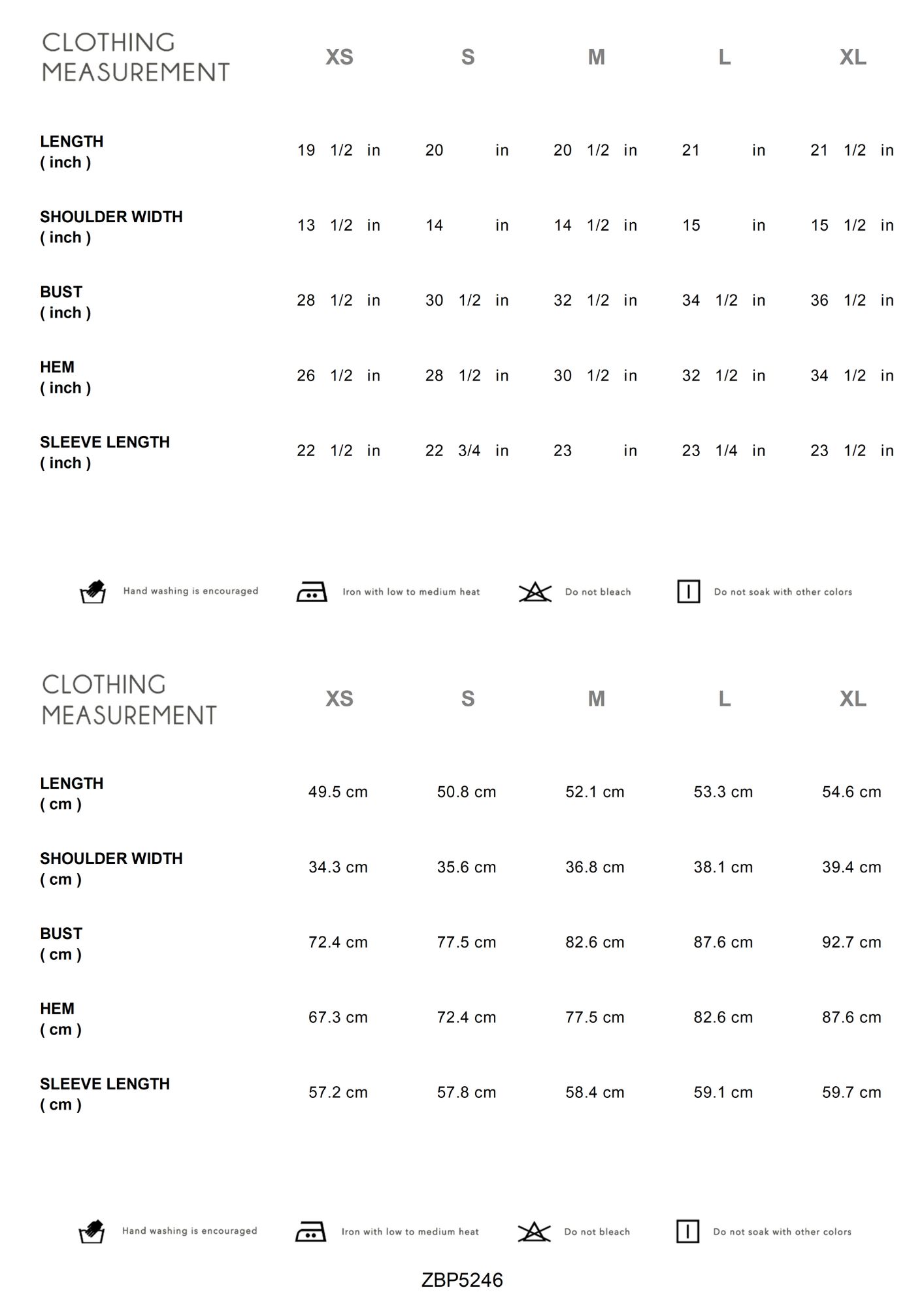The height and width of the screenshot is (1307, 924).
Task: Click the do-not-soak square icon under the inch chart
Action: coord(688,591)
